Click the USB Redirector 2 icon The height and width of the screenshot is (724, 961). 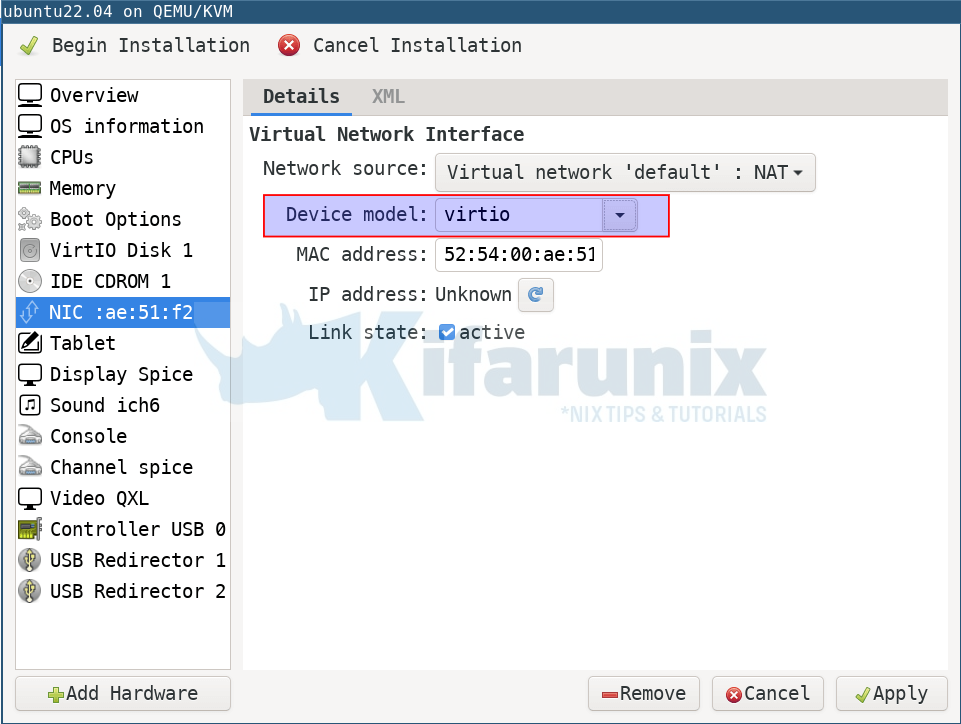tap(29, 591)
